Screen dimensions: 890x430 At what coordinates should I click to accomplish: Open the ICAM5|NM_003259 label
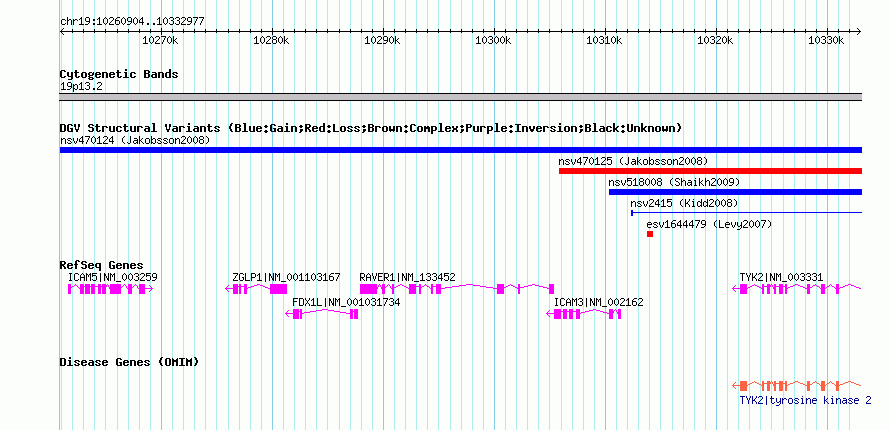point(112,277)
